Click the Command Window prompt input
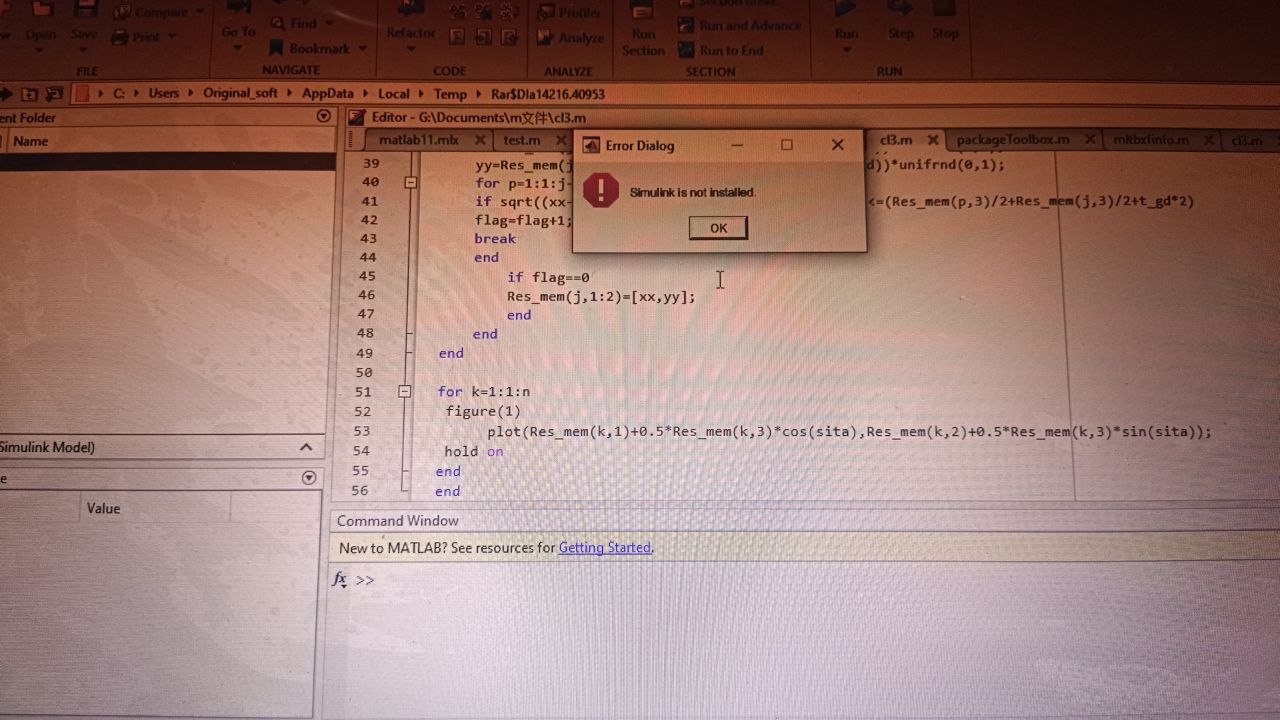This screenshot has height=720, width=1280. pos(800,580)
